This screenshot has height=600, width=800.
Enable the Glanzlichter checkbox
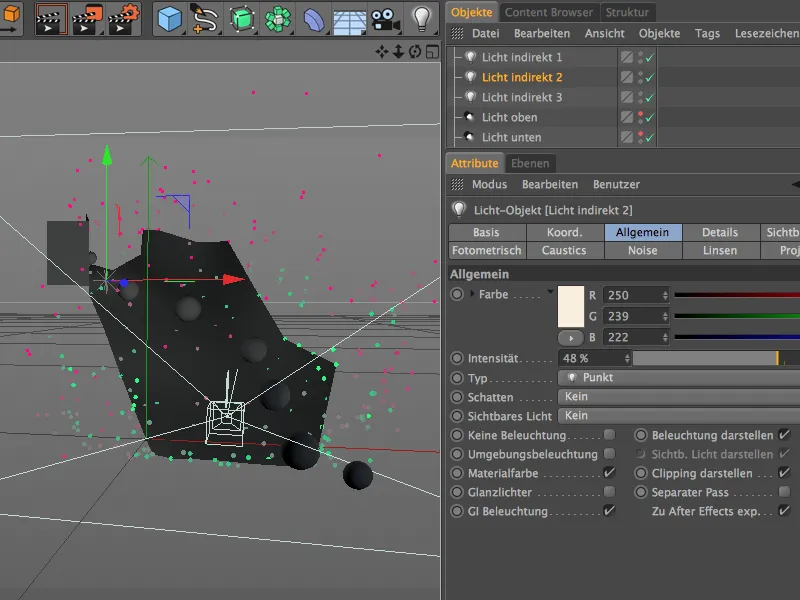609,491
